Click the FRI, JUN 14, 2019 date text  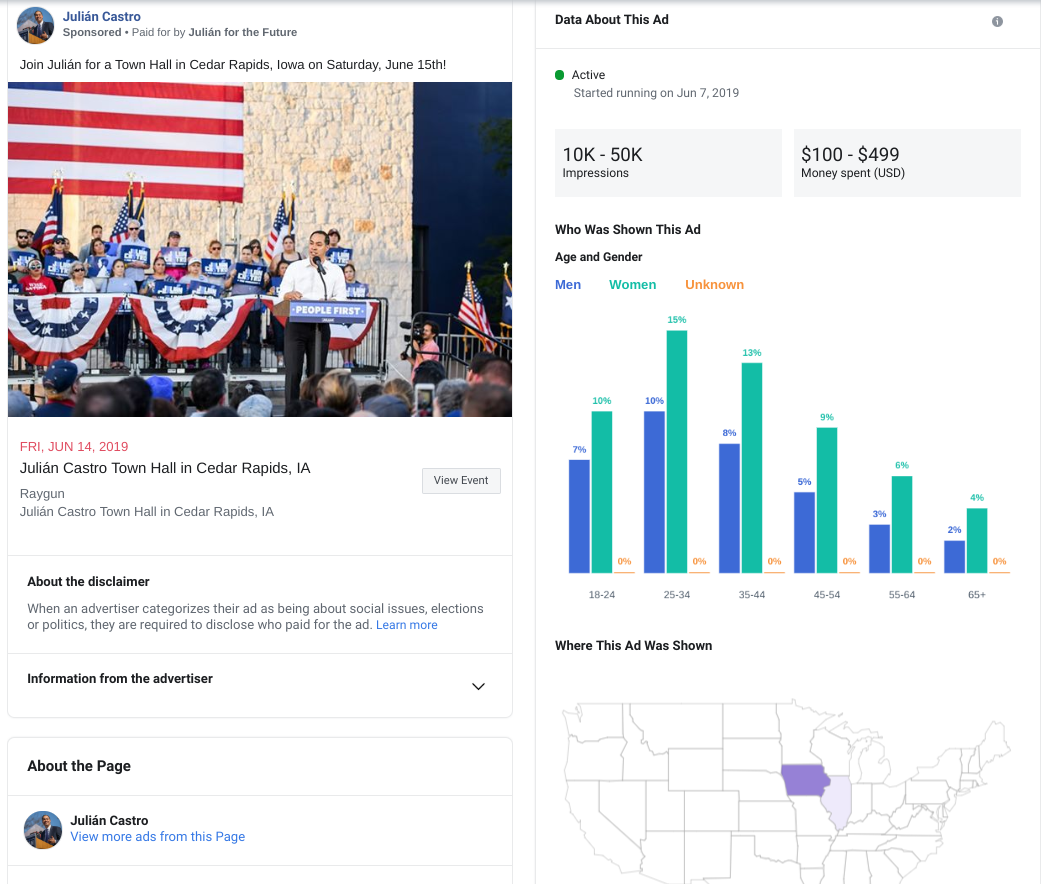pos(74,447)
